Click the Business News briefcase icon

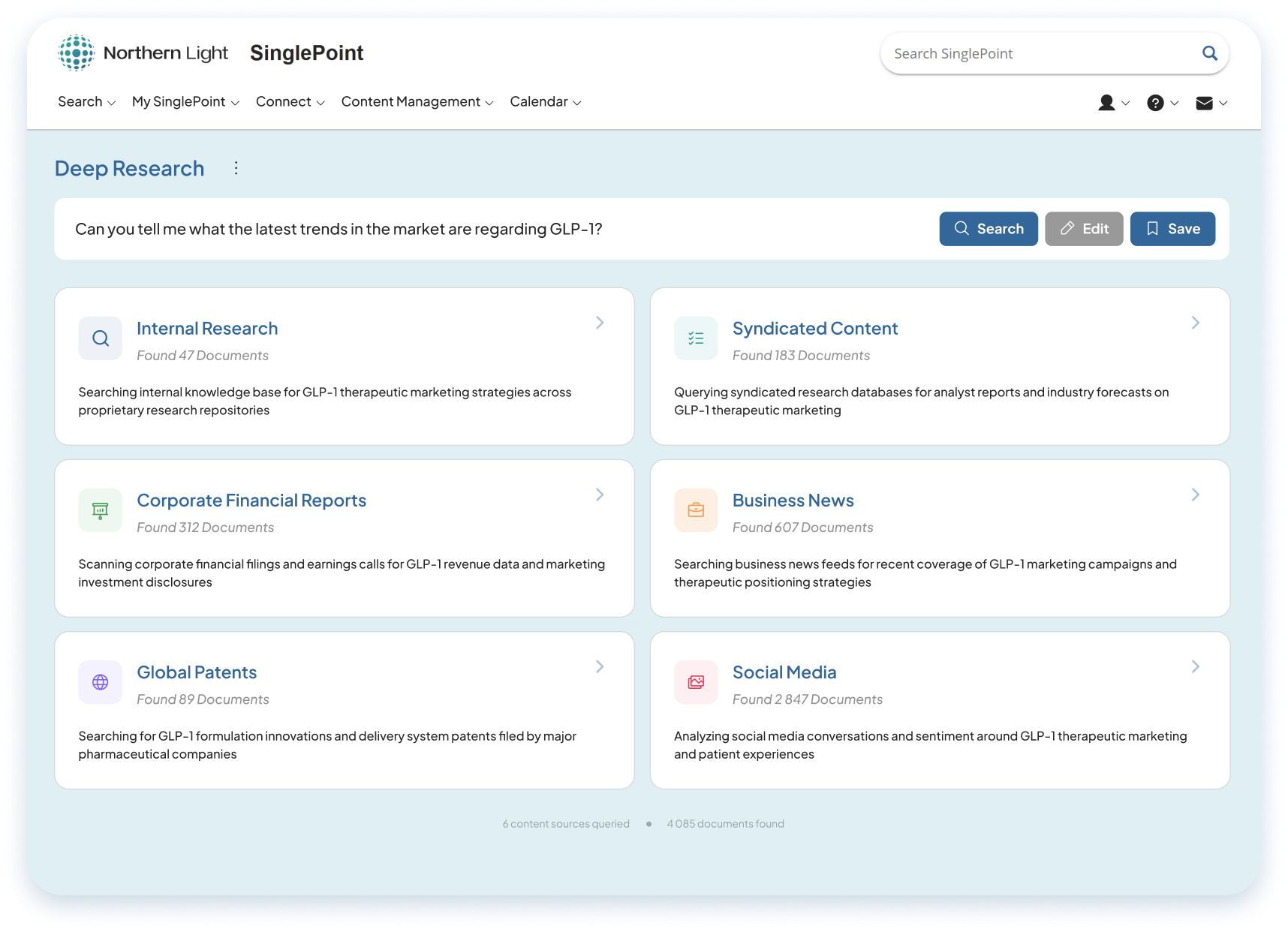pos(696,510)
